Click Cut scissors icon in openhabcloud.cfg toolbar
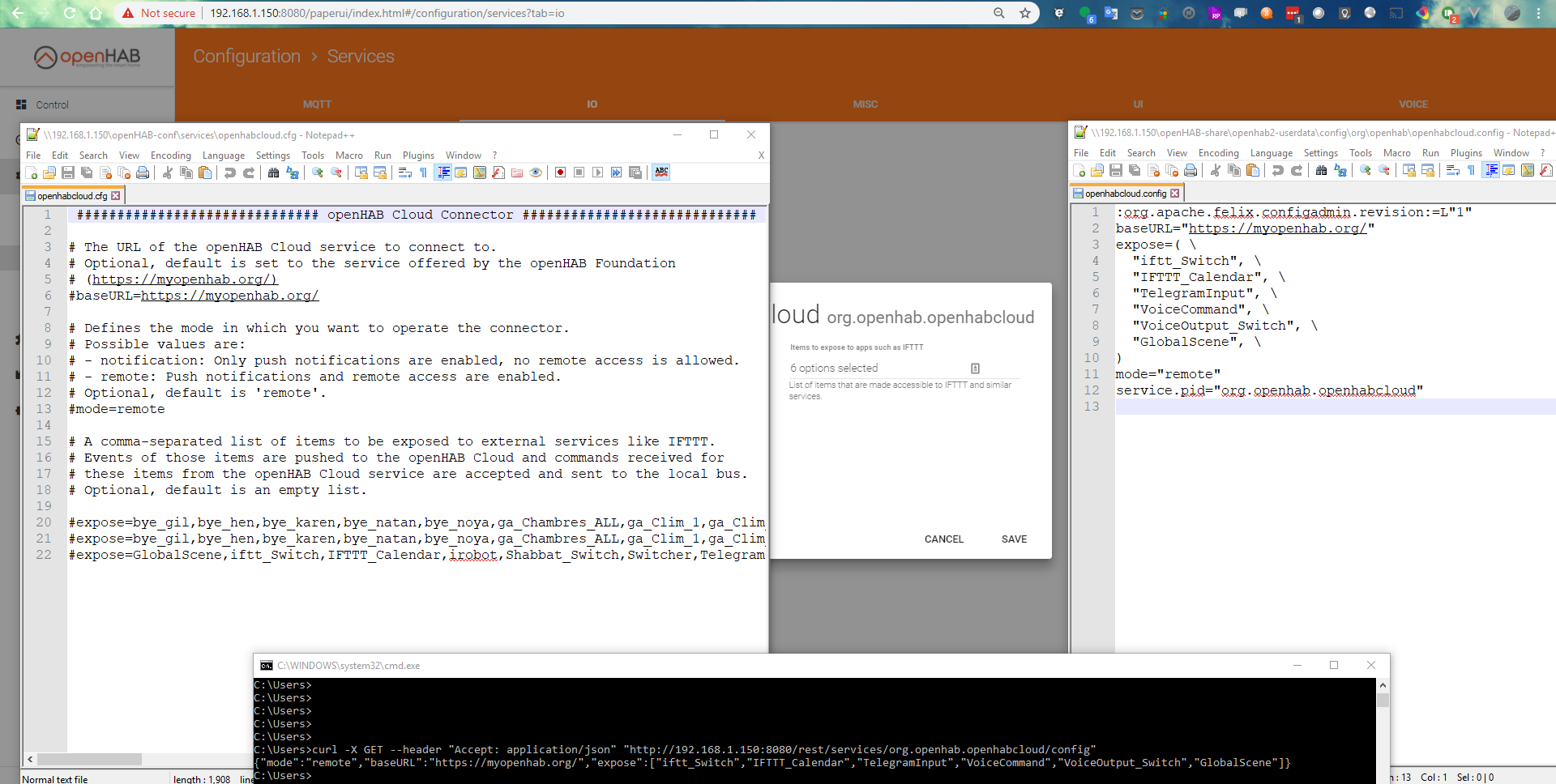Viewport: 1556px width, 784px height. [x=168, y=173]
